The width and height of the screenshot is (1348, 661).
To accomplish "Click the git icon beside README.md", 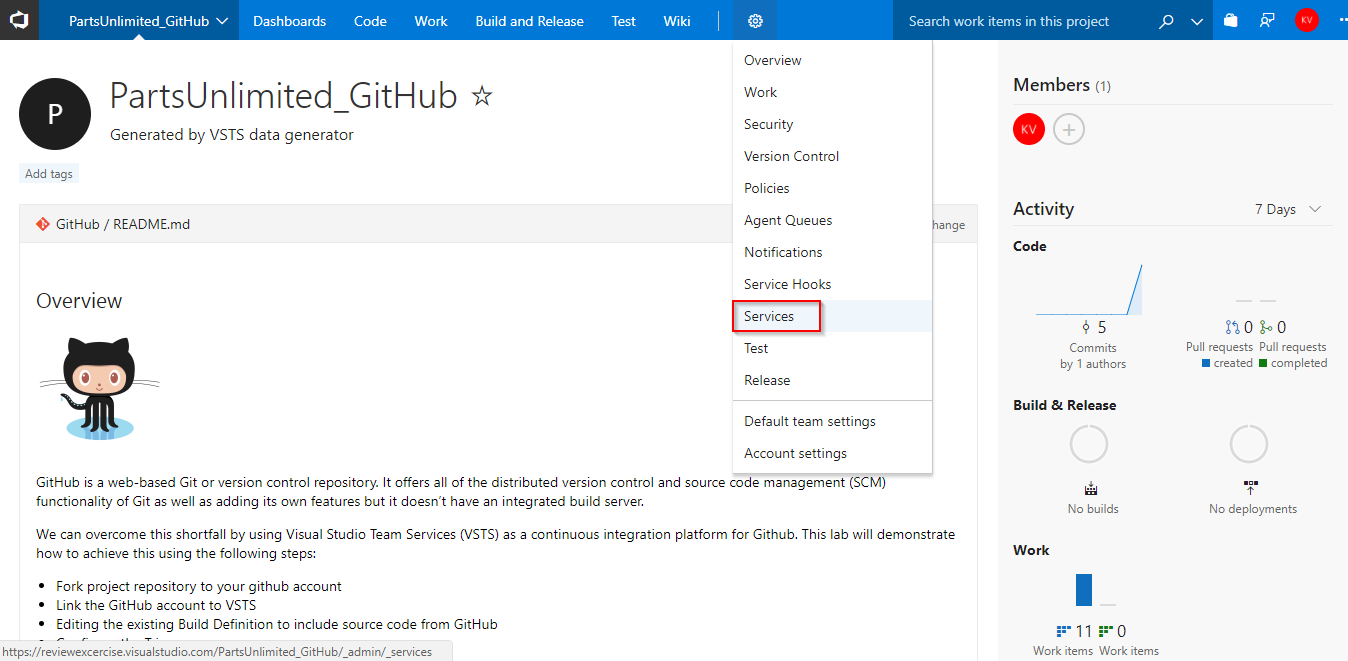I will coord(42,224).
